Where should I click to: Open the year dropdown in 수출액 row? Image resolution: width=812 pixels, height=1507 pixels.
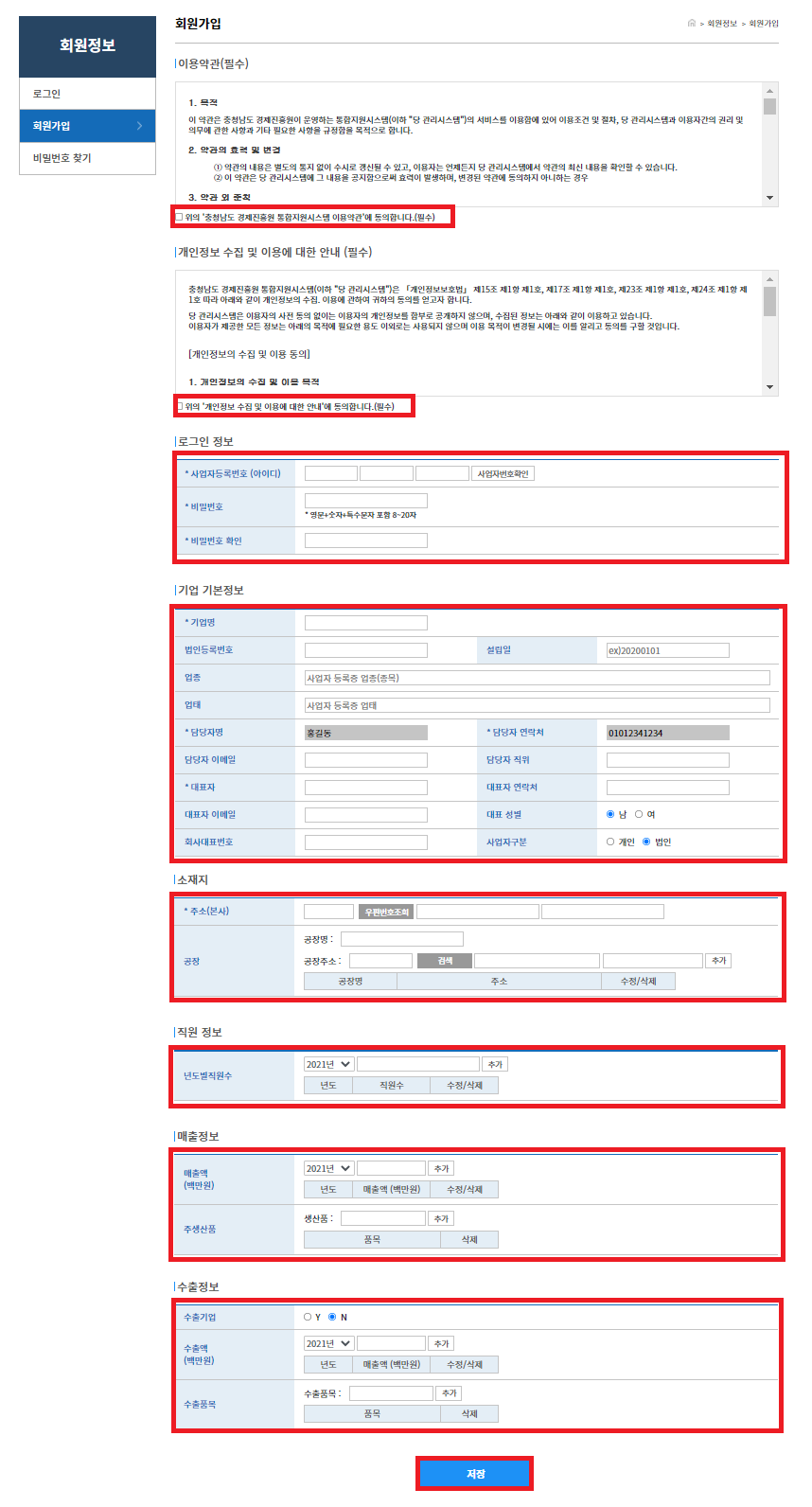(x=328, y=1343)
